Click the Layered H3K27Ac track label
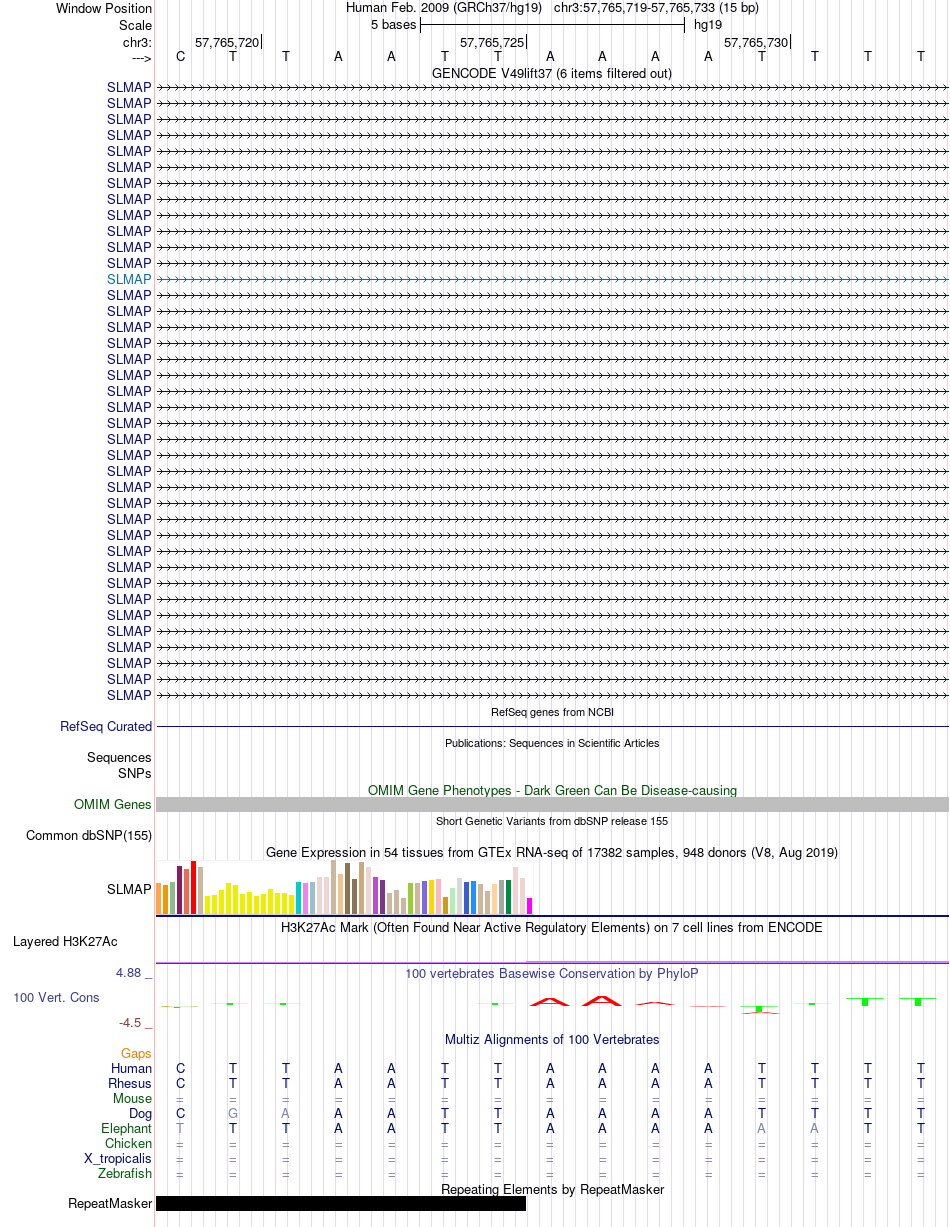This screenshot has width=950, height=1227. tap(65, 942)
